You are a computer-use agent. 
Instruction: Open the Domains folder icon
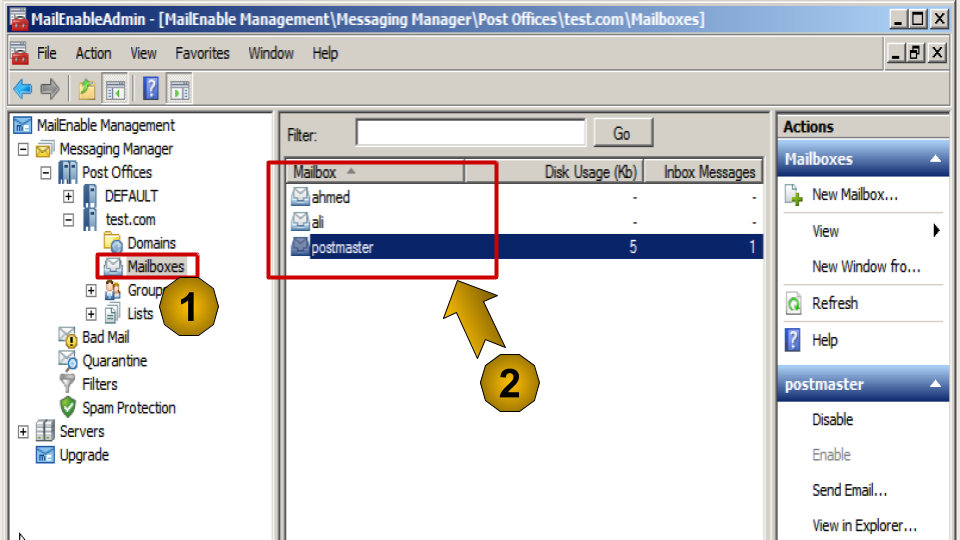coord(113,242)
